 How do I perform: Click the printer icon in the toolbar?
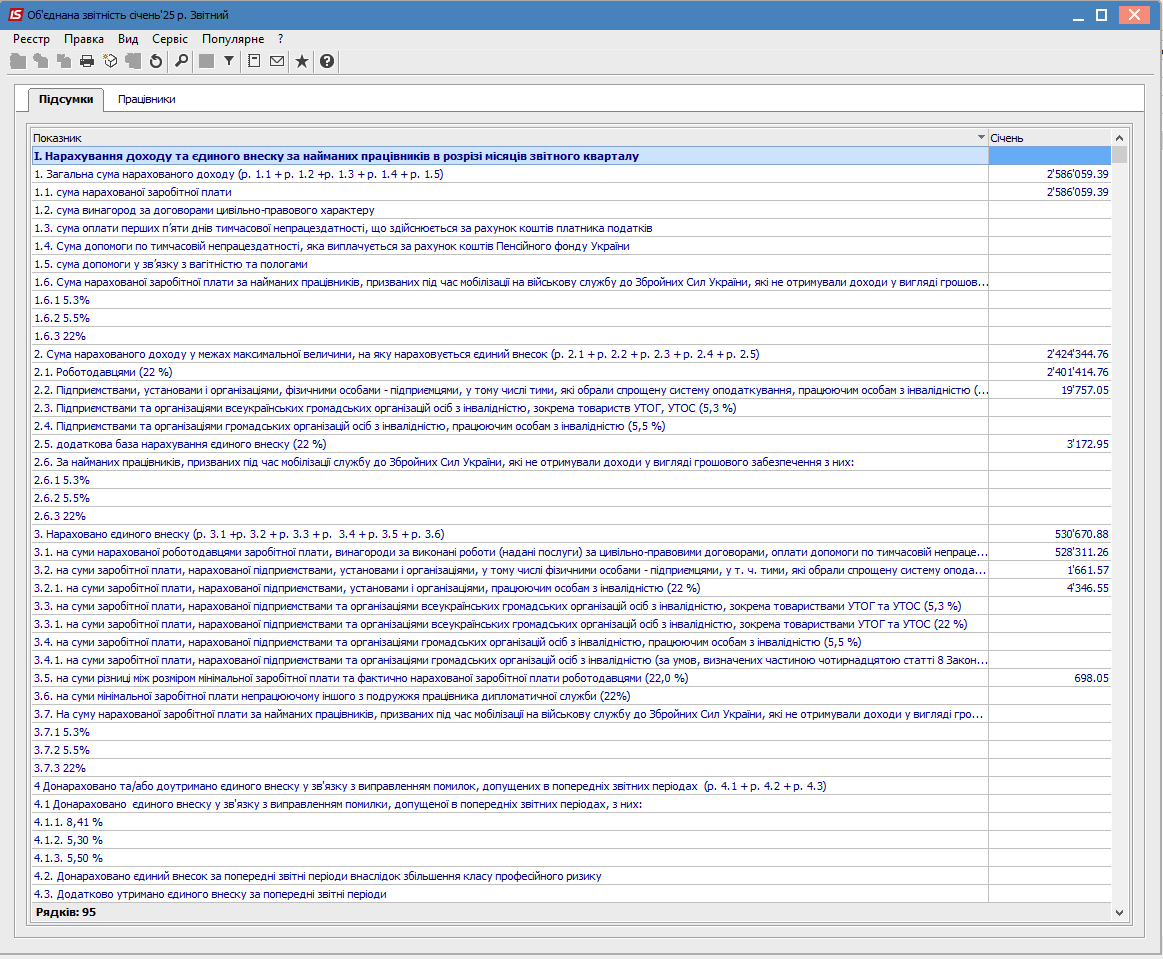tap(87, 62)
